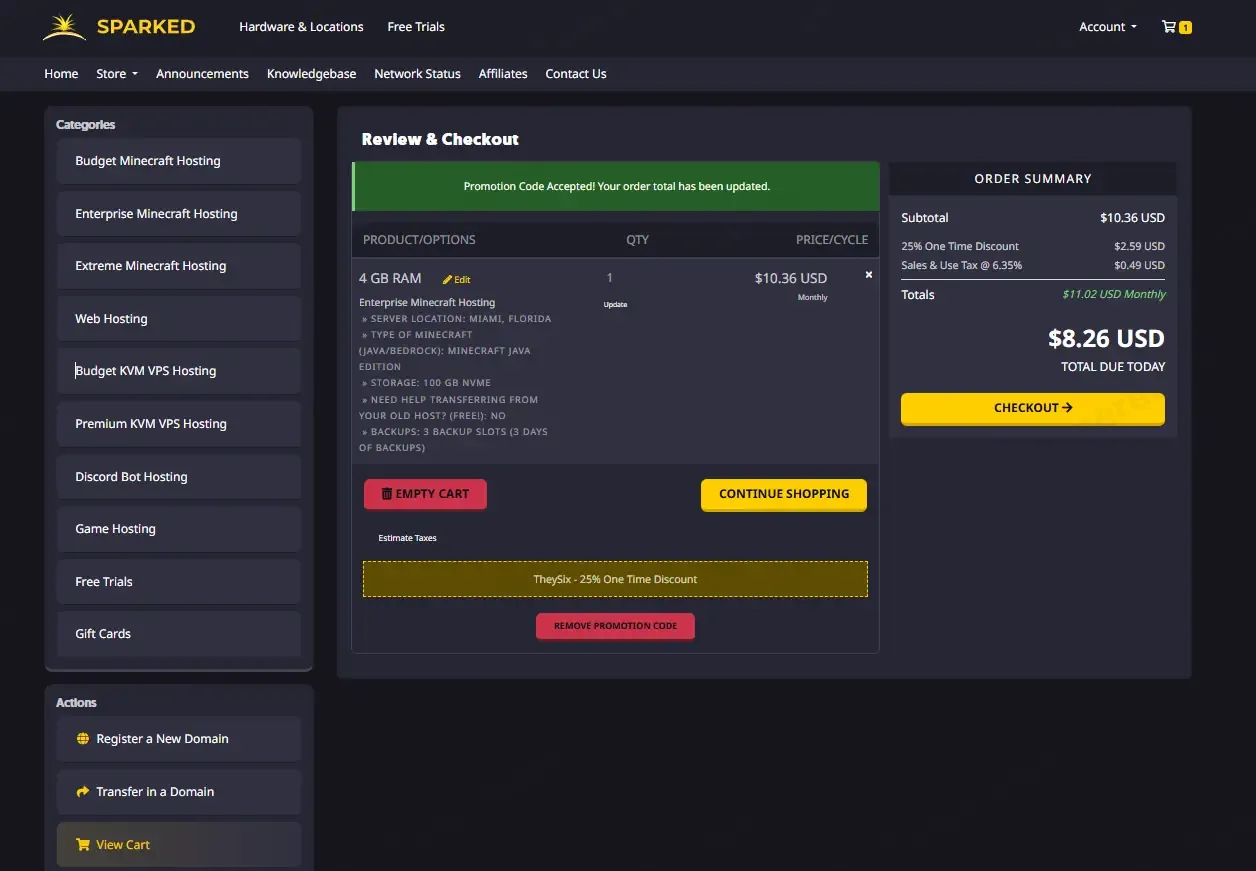Screen dimensions: 1256x871
Task: Click the 4 GB RAM product name
Action: click(390, 278)
